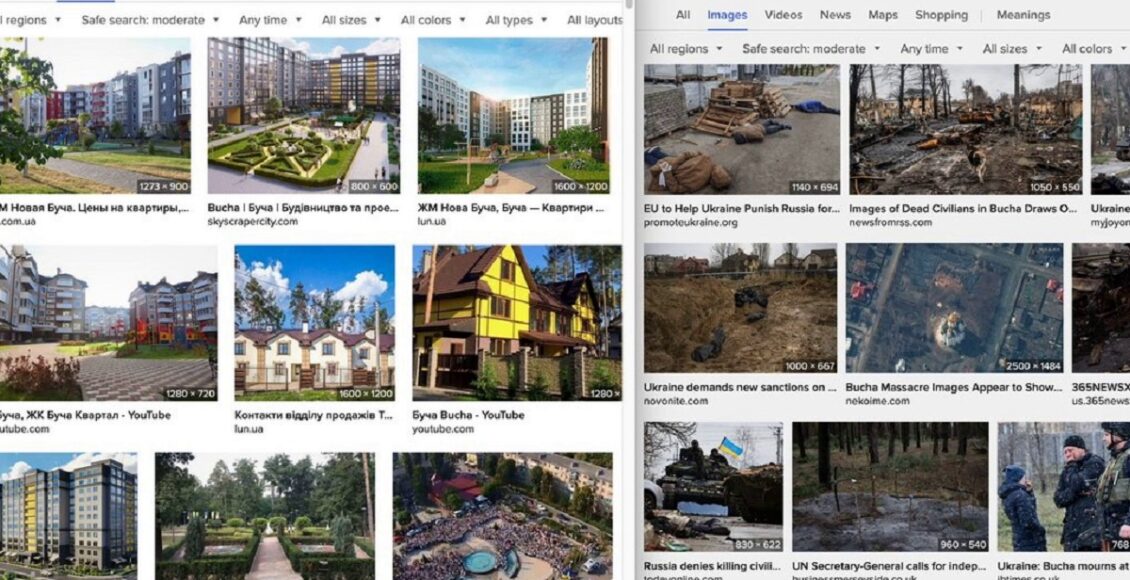
Task: Expand All colors filter in left pane
Action: coord(433,20)
